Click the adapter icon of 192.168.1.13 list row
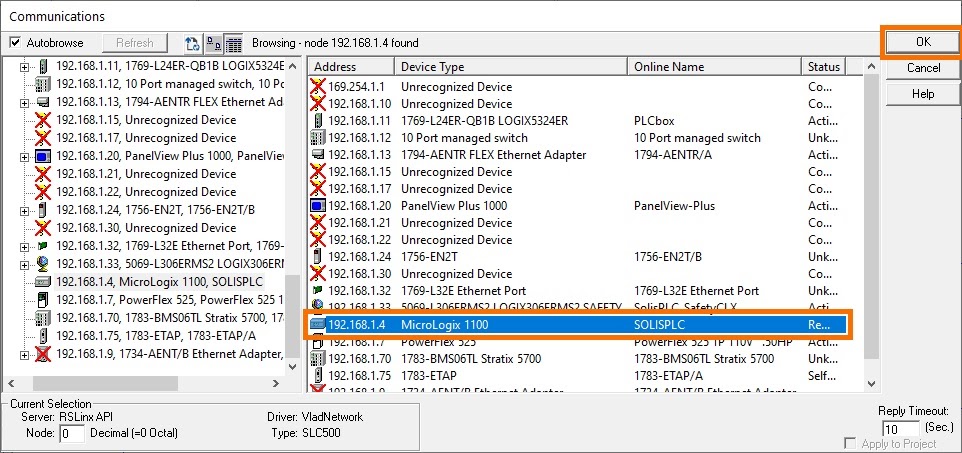The image size is (962, 453). point(318,155)
